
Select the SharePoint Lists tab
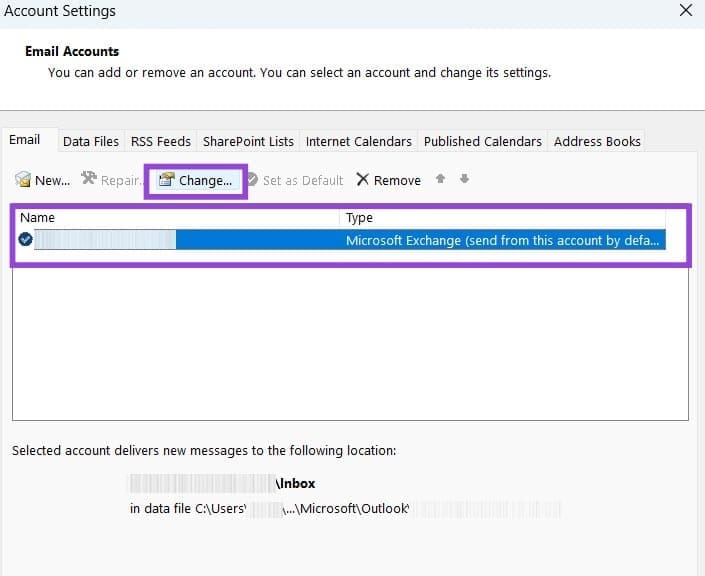[248, 141]
